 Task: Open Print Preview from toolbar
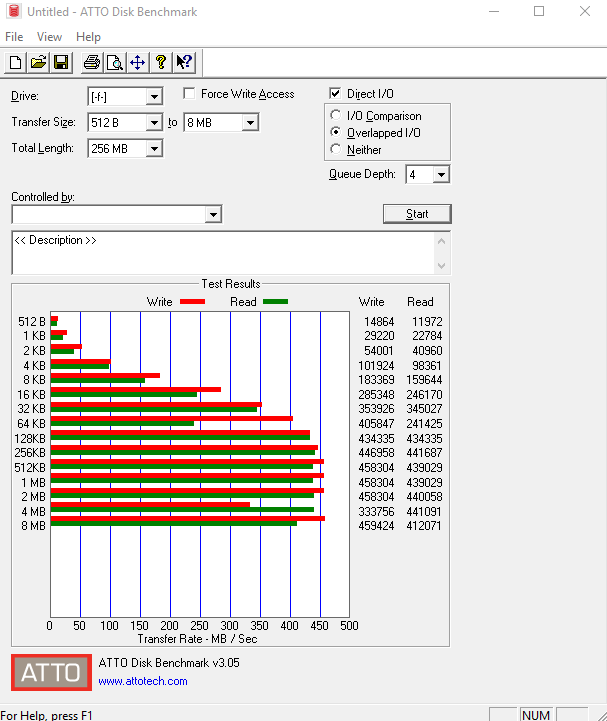(115, 62)
